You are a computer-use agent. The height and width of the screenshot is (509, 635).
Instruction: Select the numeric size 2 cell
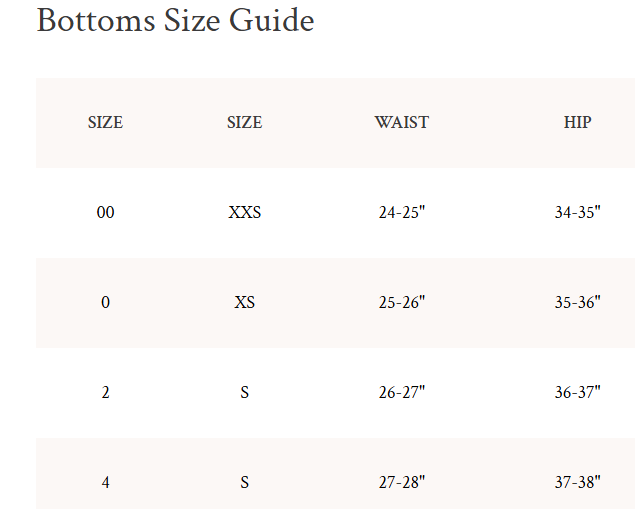(105, 392)
